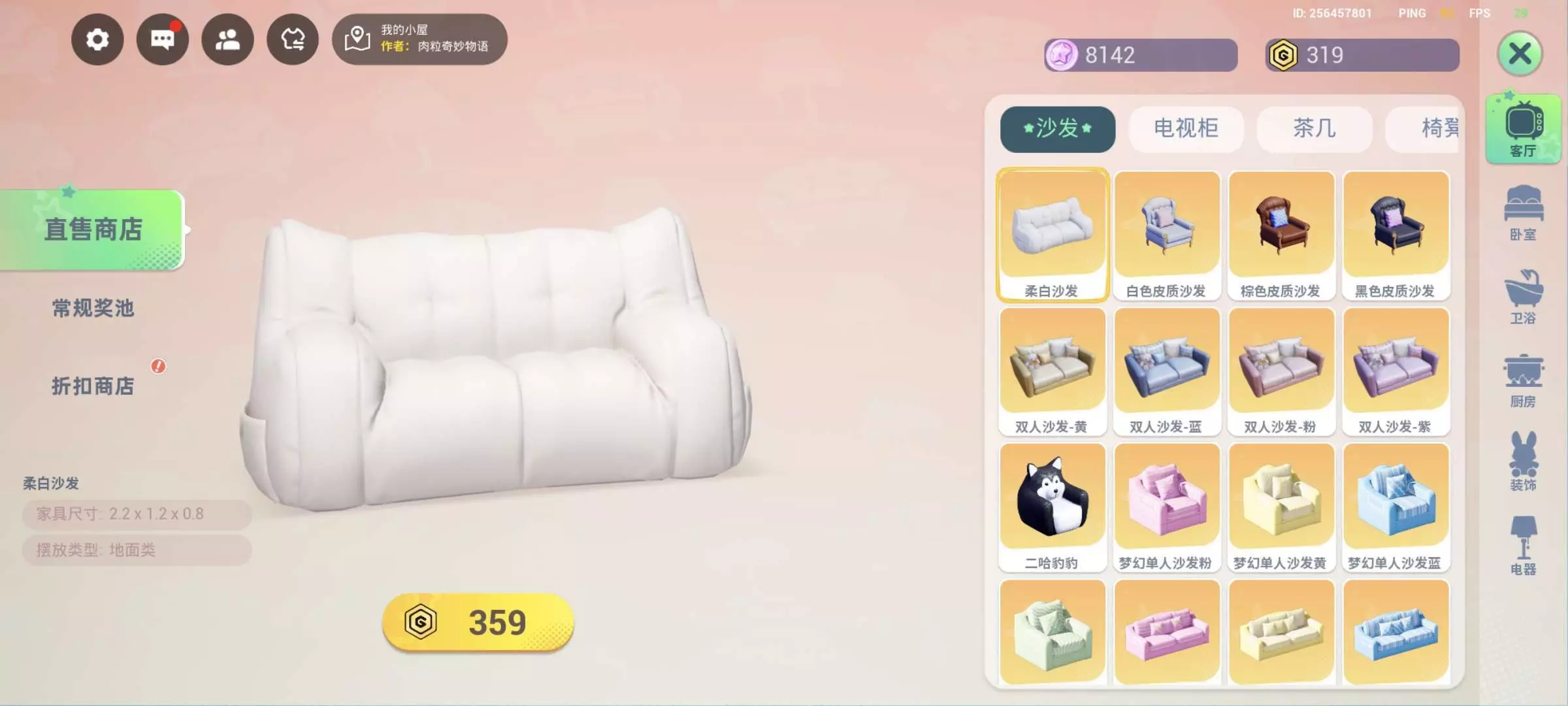Open the settings gear icon
Image resolution: width=1568 pixels, height=706 pixels.
[x=97, y=40]
